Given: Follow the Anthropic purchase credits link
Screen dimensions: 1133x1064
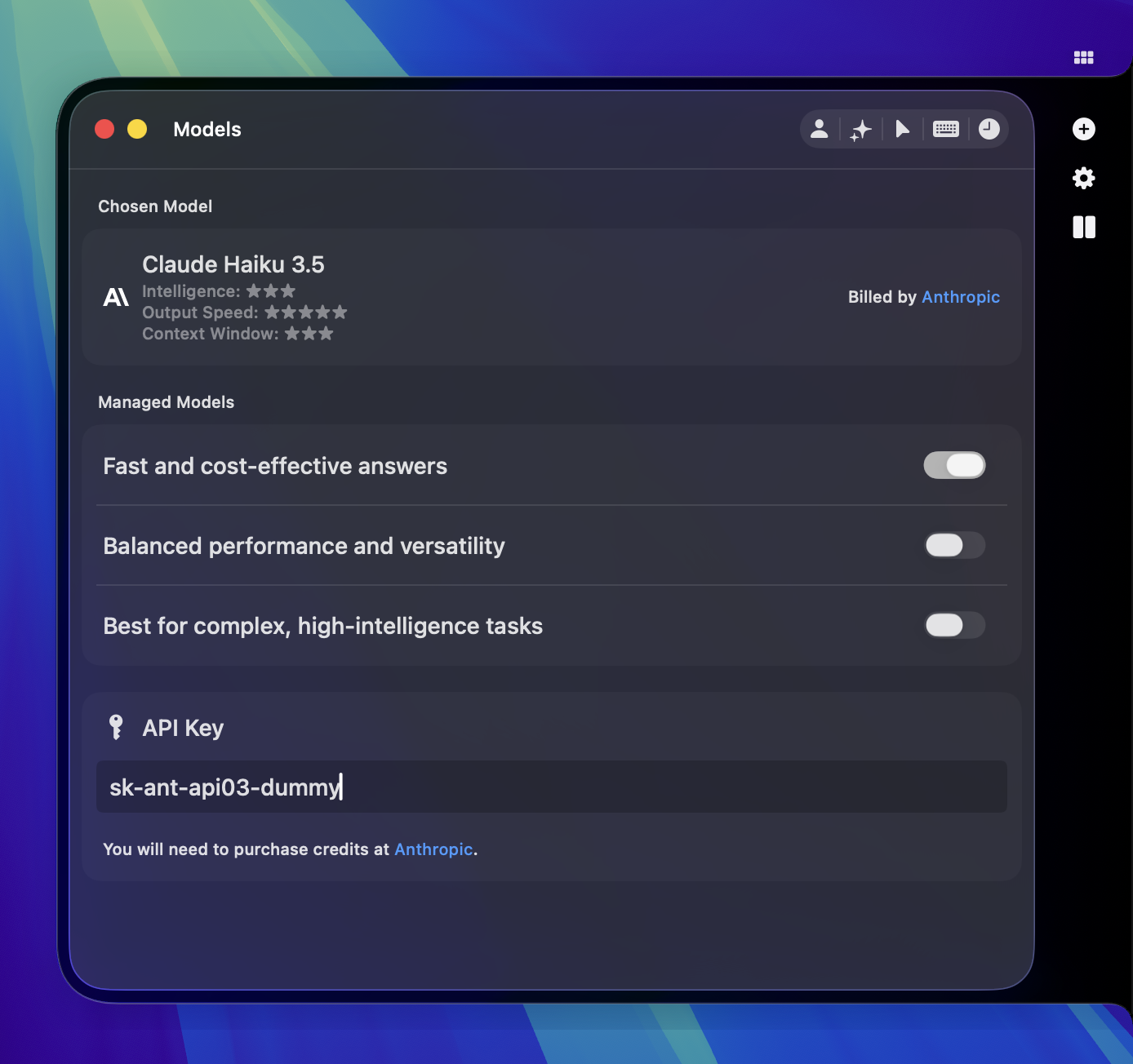Looking at the screenshot, I should click(433, 849).
